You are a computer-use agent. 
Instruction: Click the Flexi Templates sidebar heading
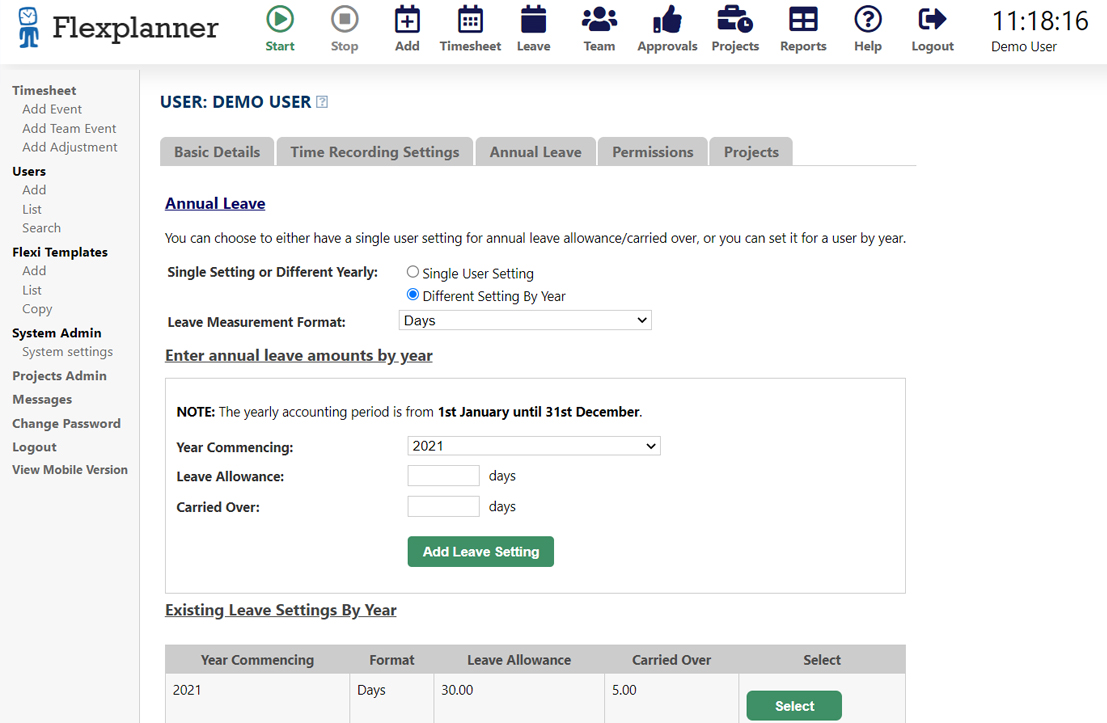click(x=60, y=252)
